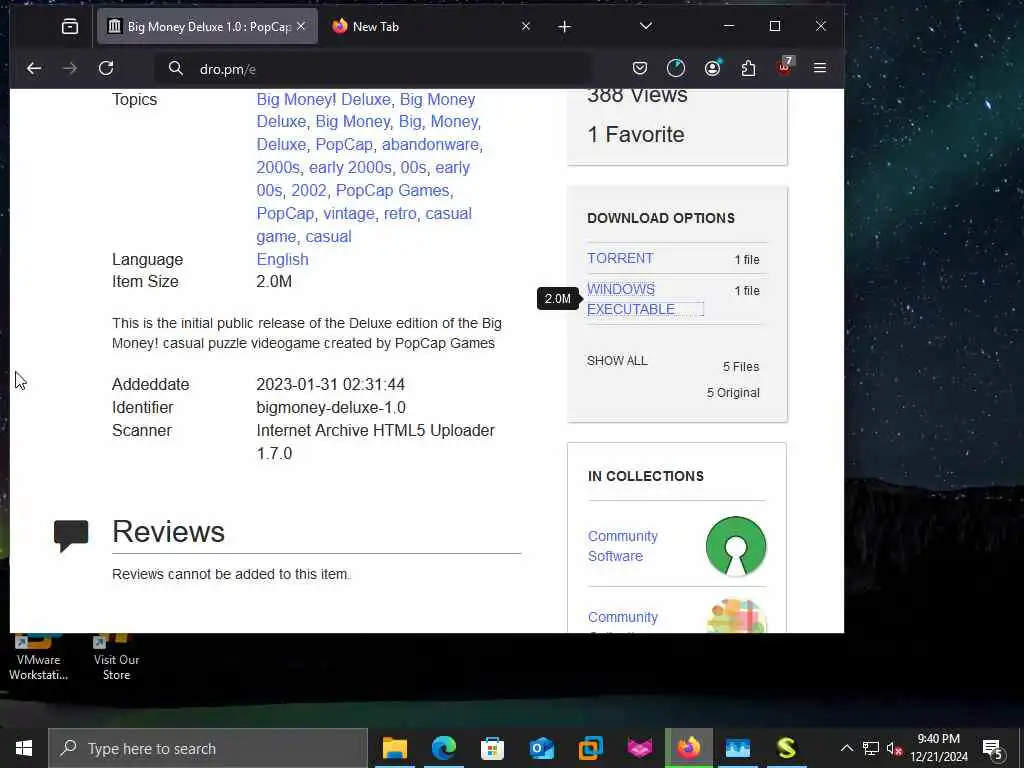This screenshot has width=1024, height=768.
Task: Click the forward navigation arrow
Action: (x=70, y=69)
